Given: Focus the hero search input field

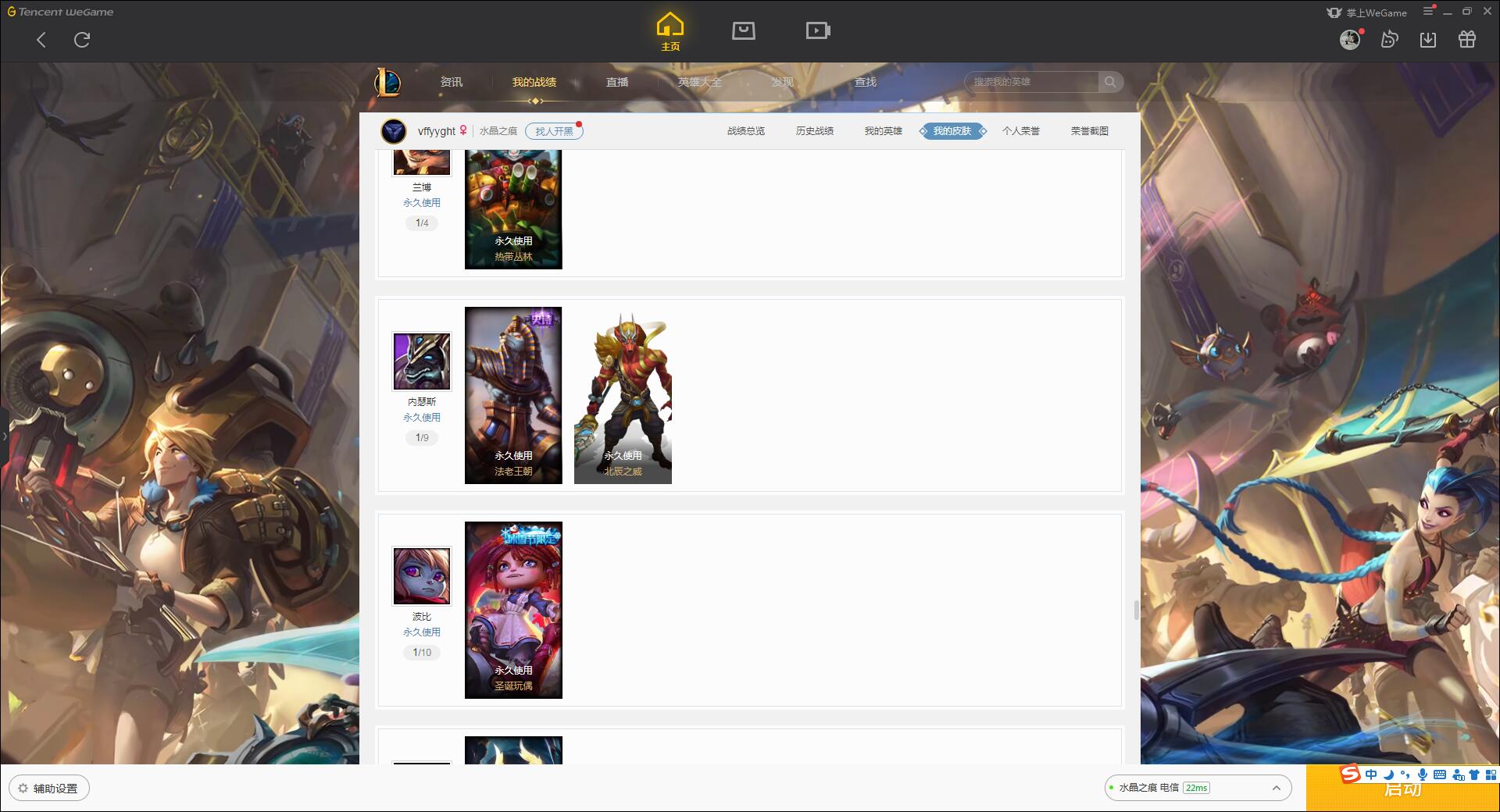Looking at the screenshot, I should point(1031,82).
